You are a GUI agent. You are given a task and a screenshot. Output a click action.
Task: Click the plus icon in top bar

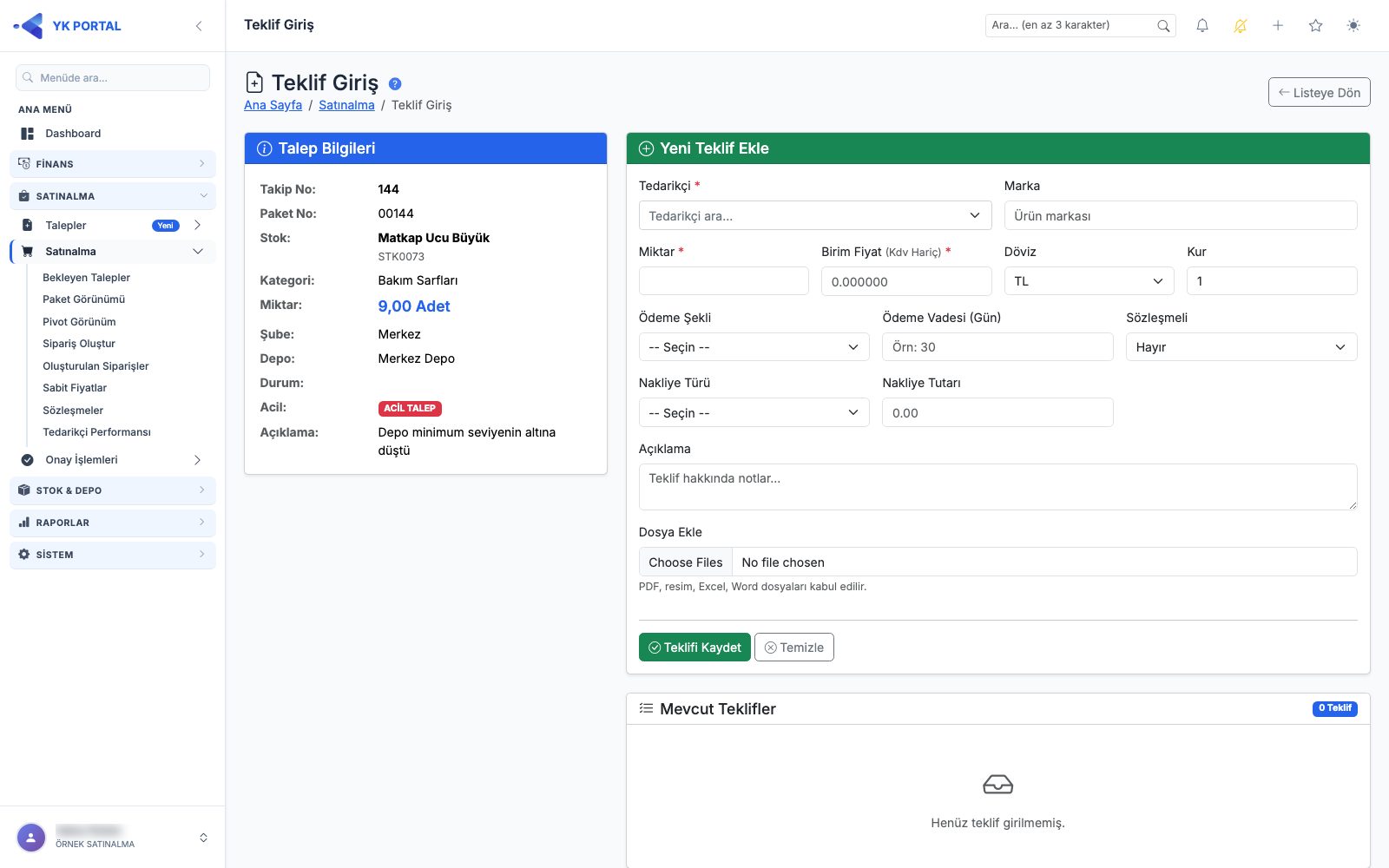[x=1278, y=26]
